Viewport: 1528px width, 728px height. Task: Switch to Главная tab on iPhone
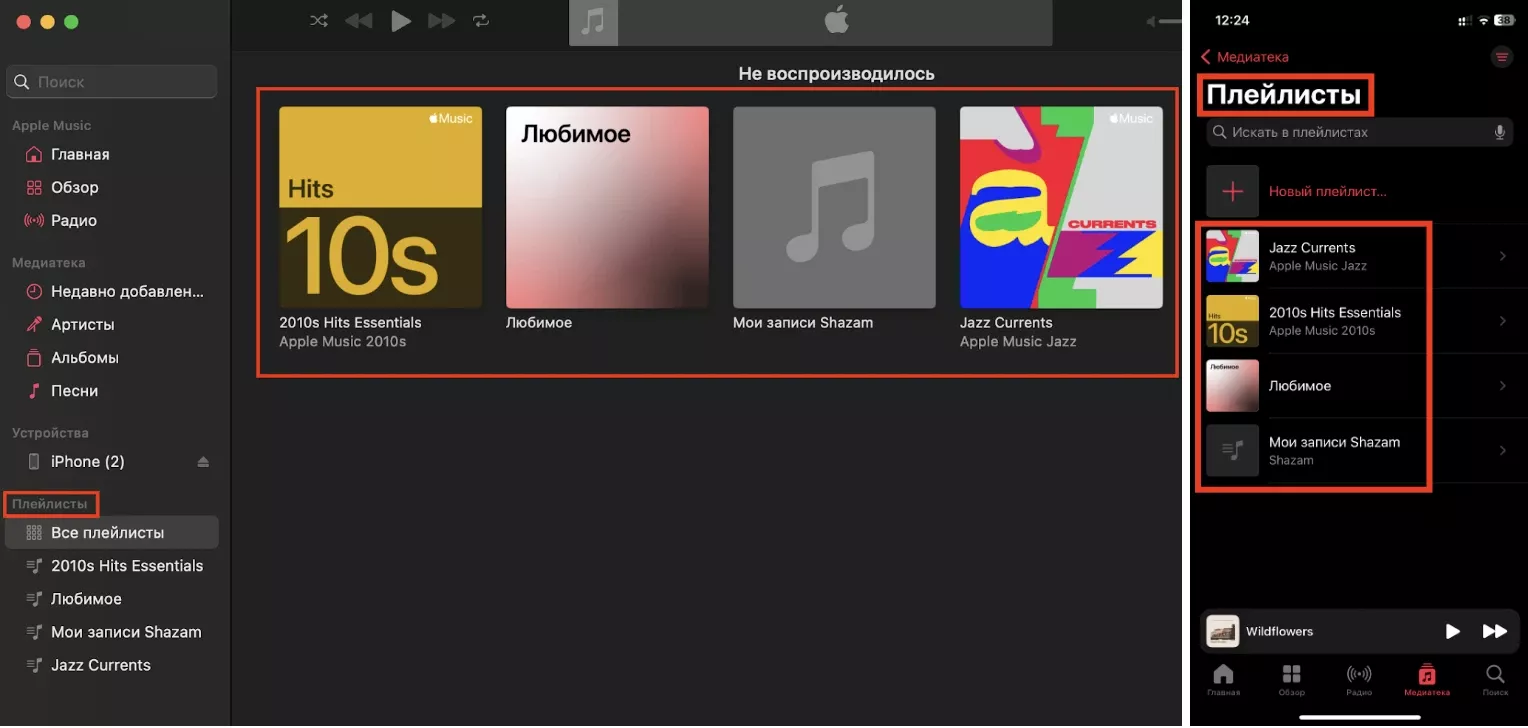coord(1223,680)
